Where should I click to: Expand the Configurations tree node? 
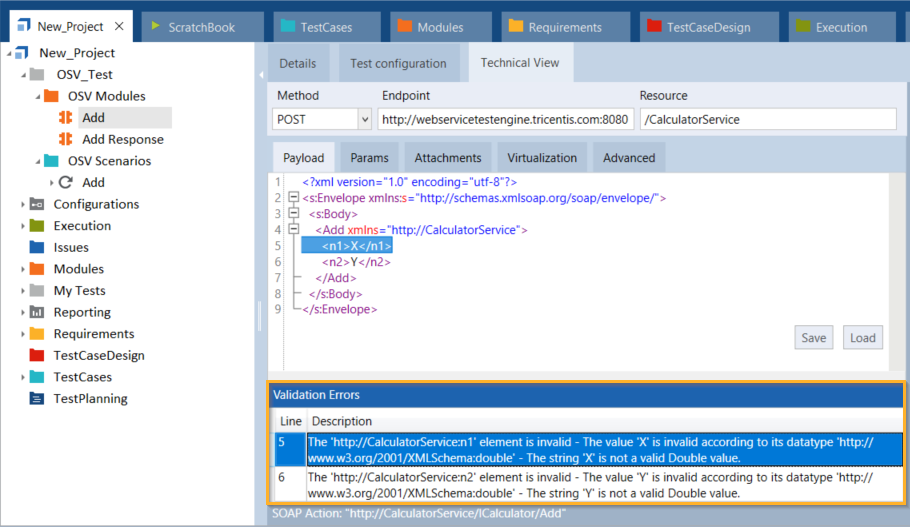[x=23, y=204]
